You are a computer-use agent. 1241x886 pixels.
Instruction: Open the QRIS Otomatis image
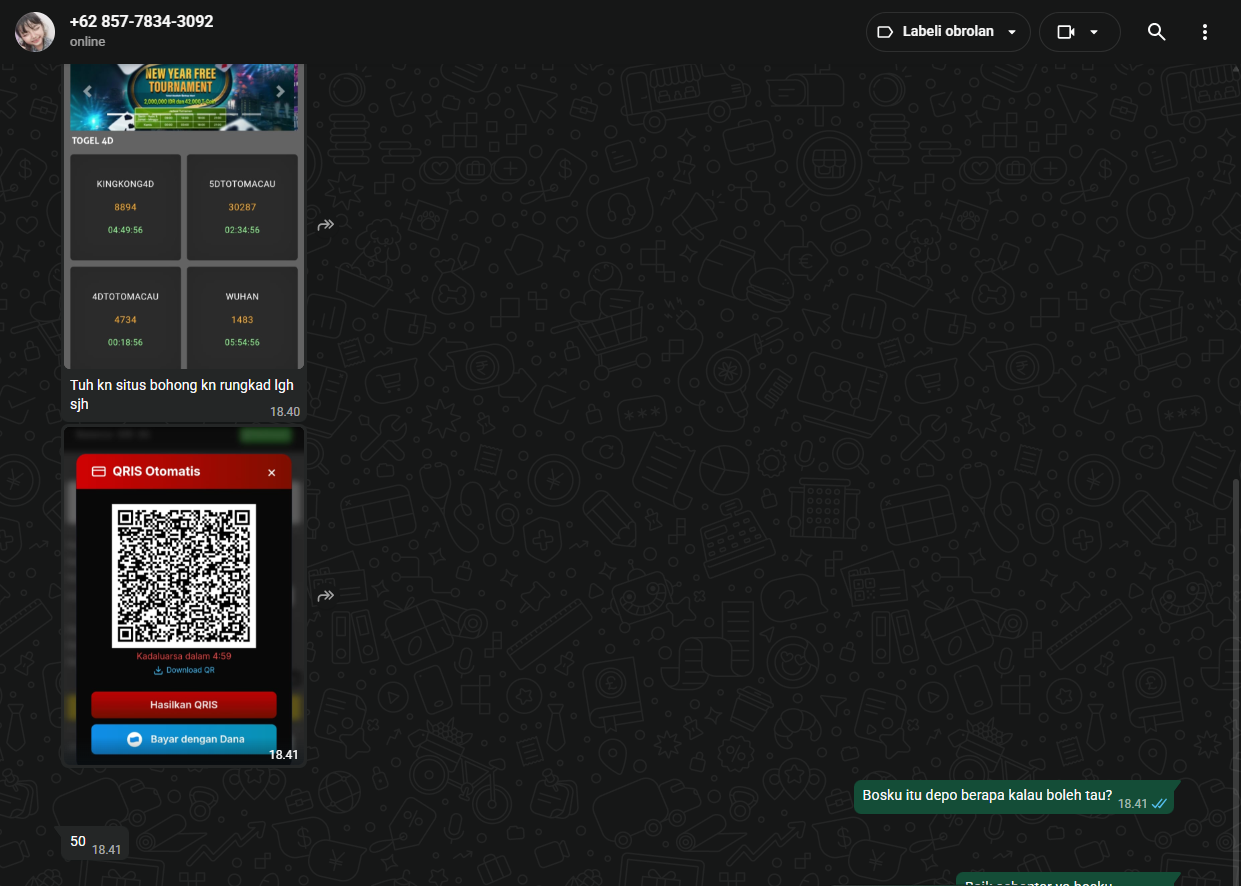coord(184,596)
